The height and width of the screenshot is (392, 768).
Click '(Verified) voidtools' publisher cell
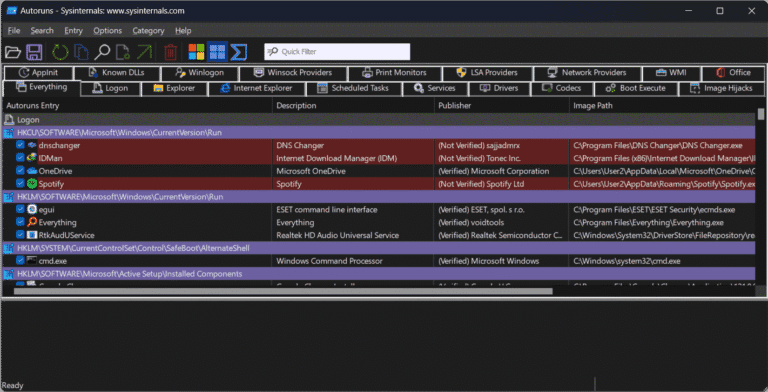[x=471, y=222]
